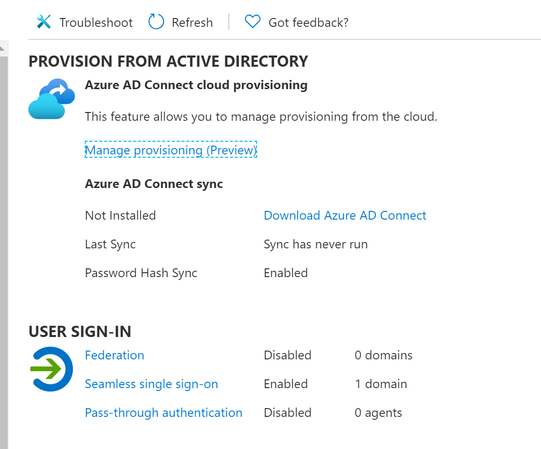Screen dimensions: 541x449
Task: Select Got feedback? in the toolbar
Action: (x=297, y=22)
